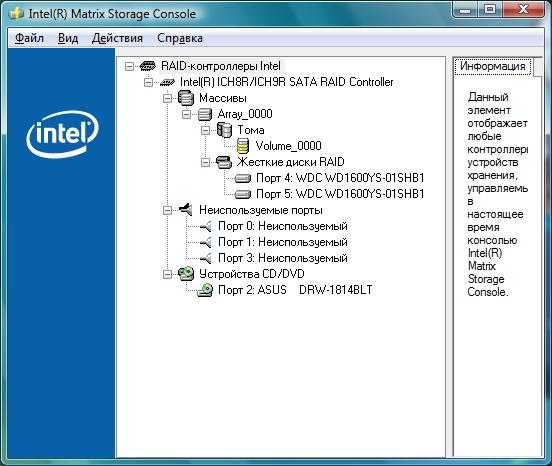Click the Порт 3 unused port icon
The width and height of the screenshot is (552, 466).
point(206,258)
